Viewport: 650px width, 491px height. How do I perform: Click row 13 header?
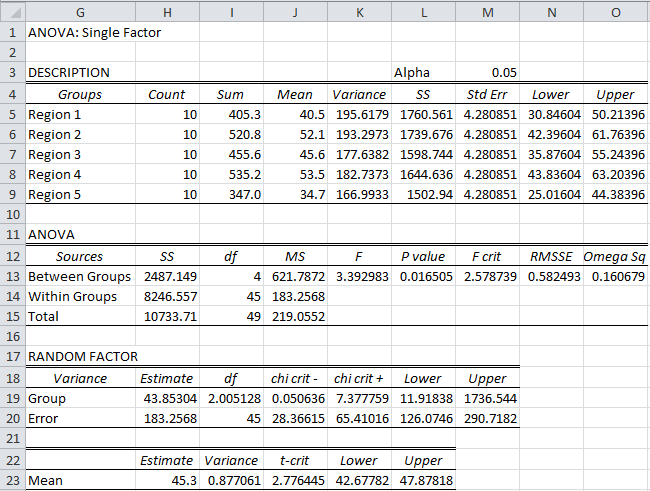pyautogui.click(x=11, y=276)
